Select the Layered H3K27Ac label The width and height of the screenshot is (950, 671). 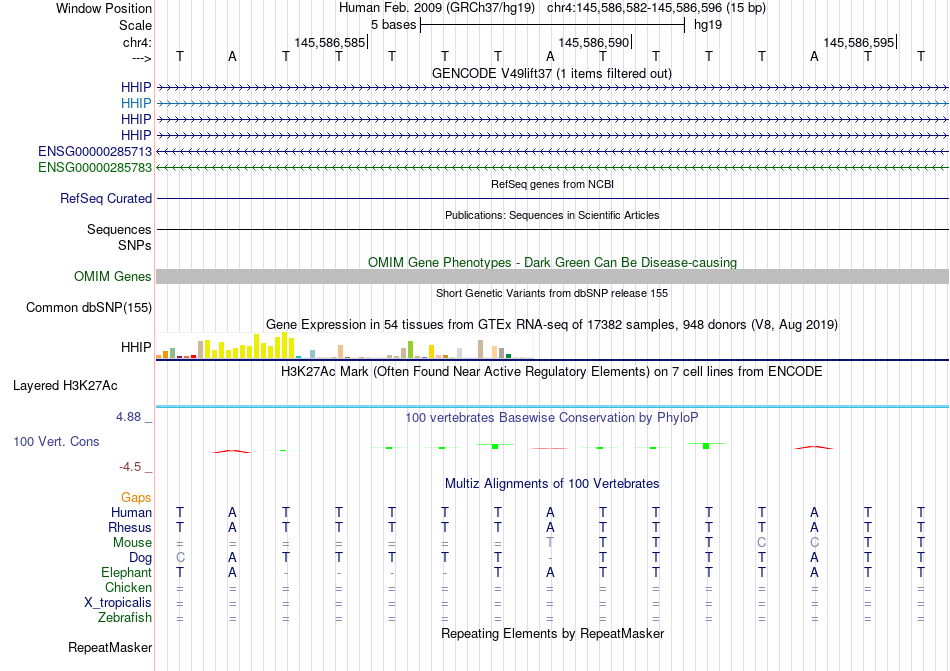pyautogui.click(x=65, y=386)
